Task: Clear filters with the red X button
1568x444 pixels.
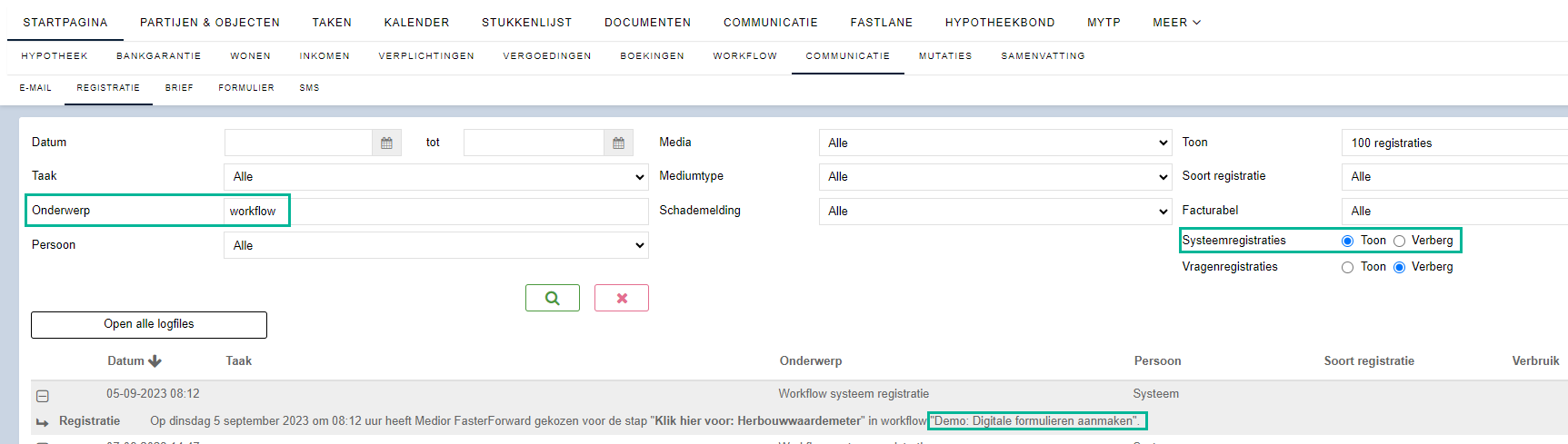Action: coord(622,298)
